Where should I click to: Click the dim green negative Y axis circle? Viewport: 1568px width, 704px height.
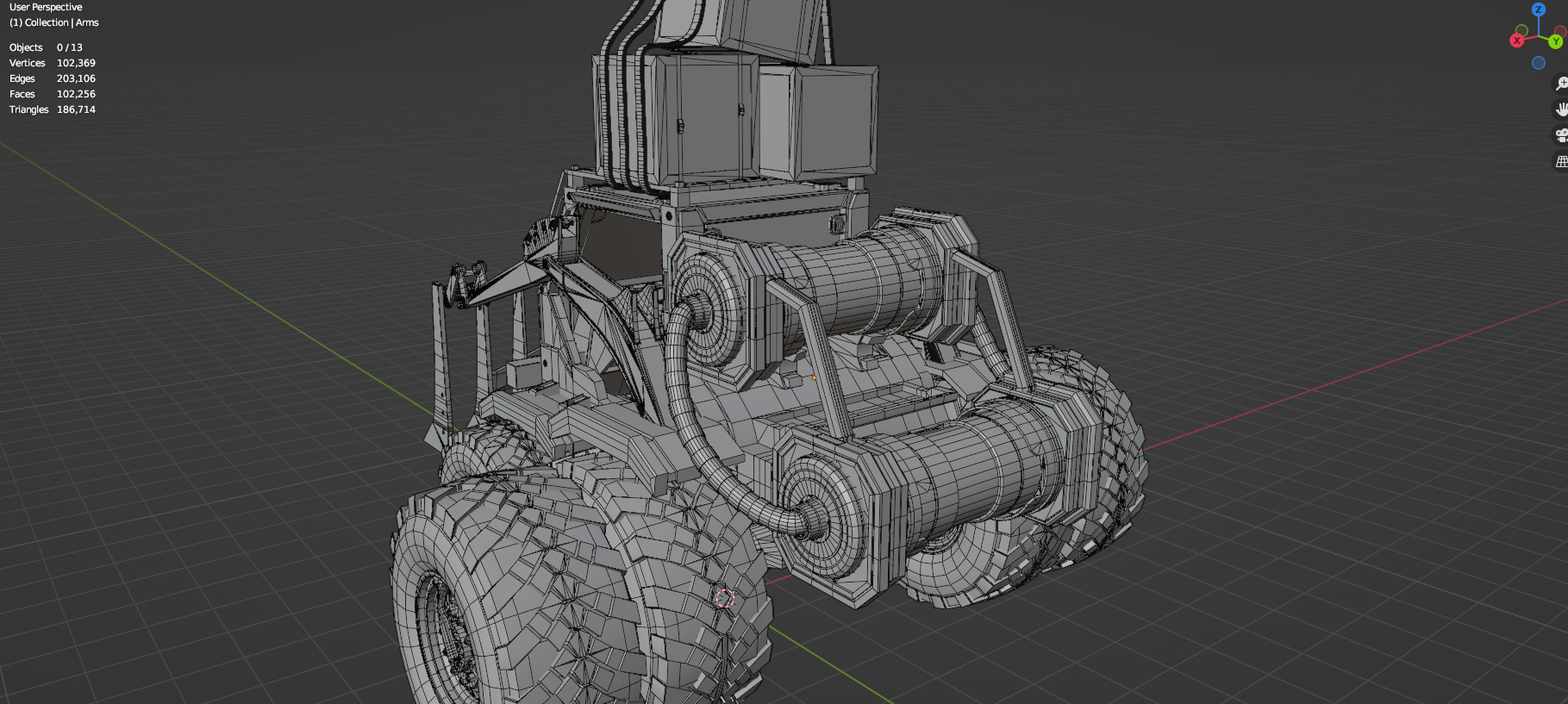[1522, 30]
